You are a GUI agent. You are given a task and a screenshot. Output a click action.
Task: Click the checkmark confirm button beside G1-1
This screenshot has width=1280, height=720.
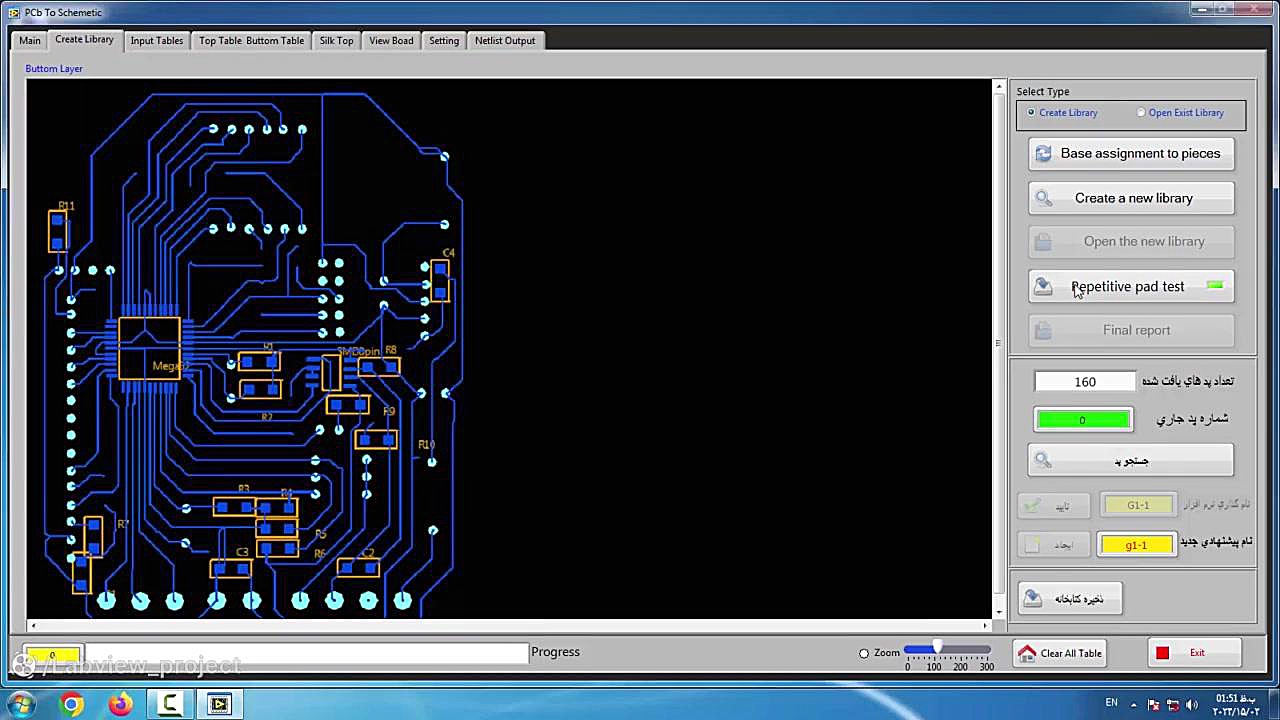(x=1053, y=506)
